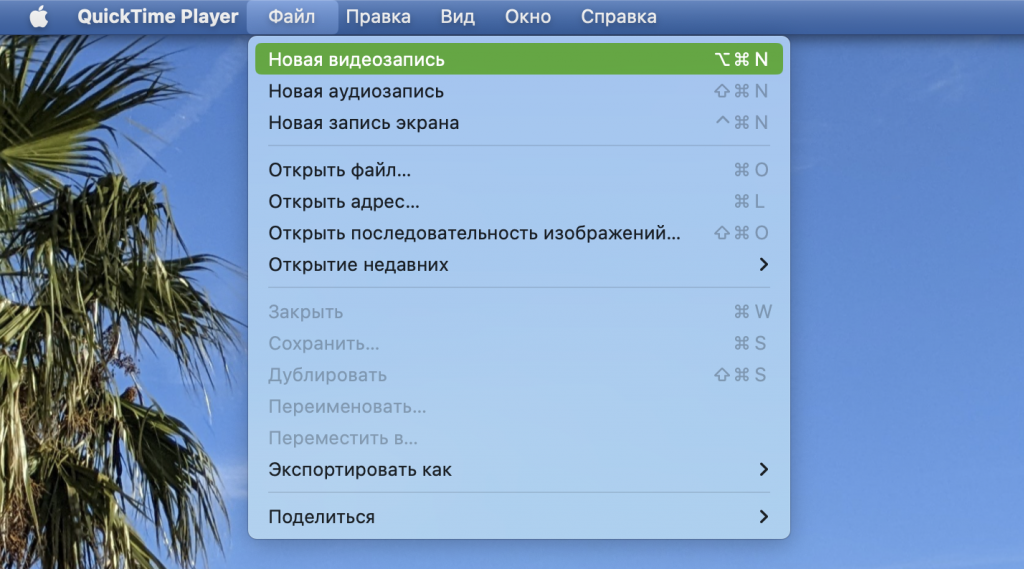Select Открыть адрес…
Viewport: 1024px width, 569px height.
pos(519,202)
